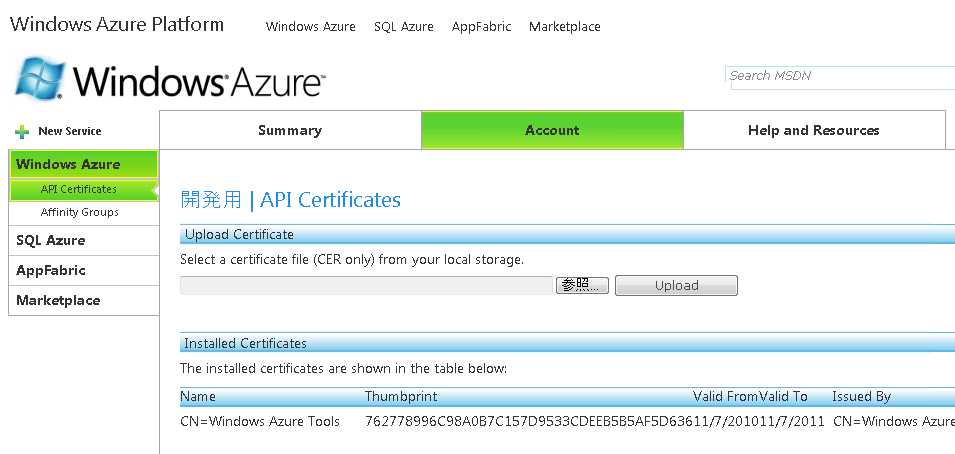Open SQL Azure in the top navigation
Viewport: 955px width, 454px height.
coord(404,27)
